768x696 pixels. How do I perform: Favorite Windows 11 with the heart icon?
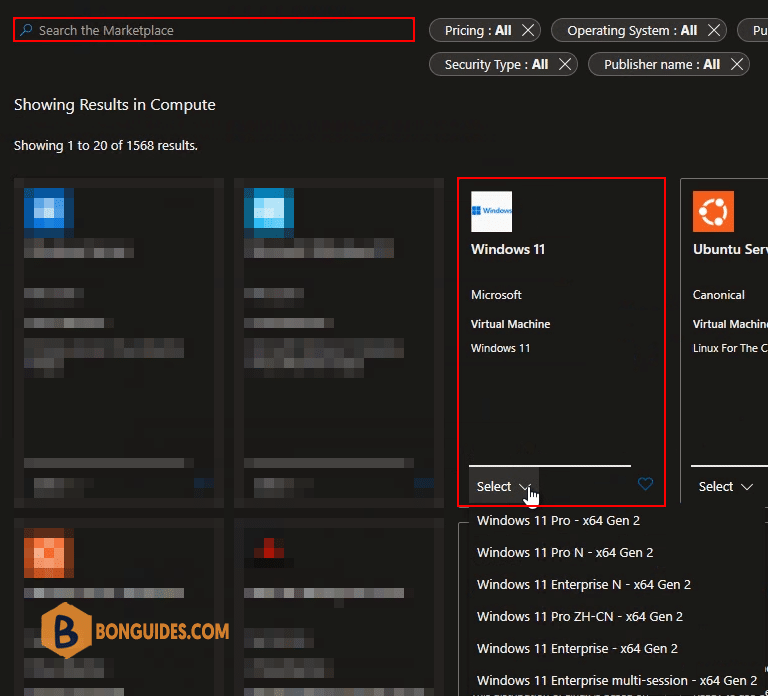pos(646,484)
